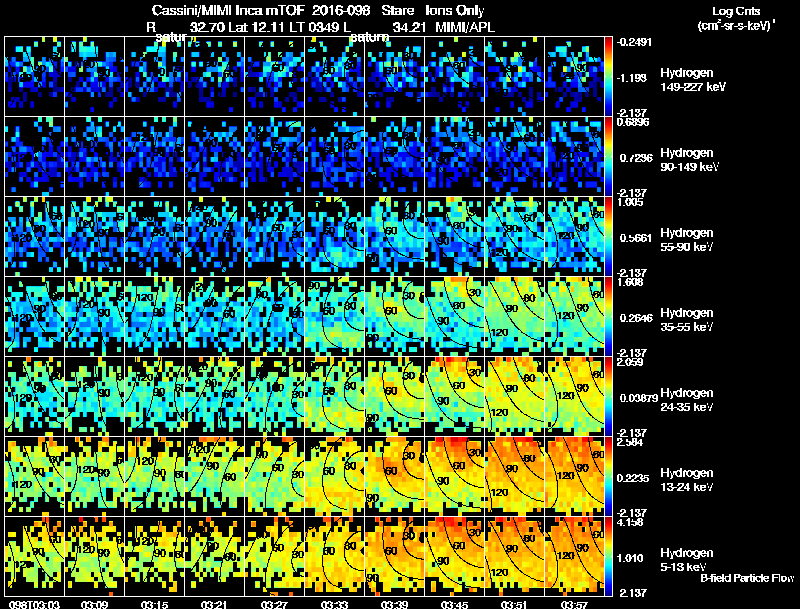Viewport: 800px width, 609px height.
Task: Click the '03:51' time label
Action: [514, 605]
